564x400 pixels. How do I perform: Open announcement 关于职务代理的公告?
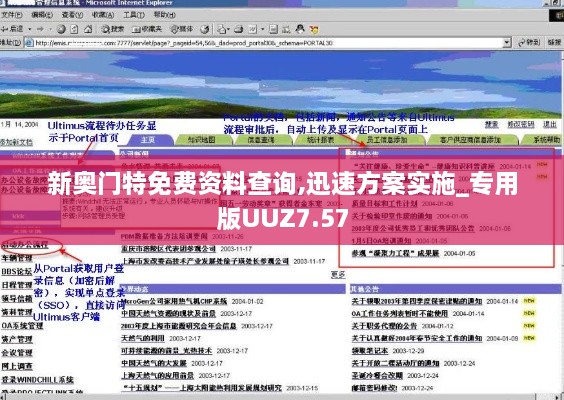tap(384, 326)
